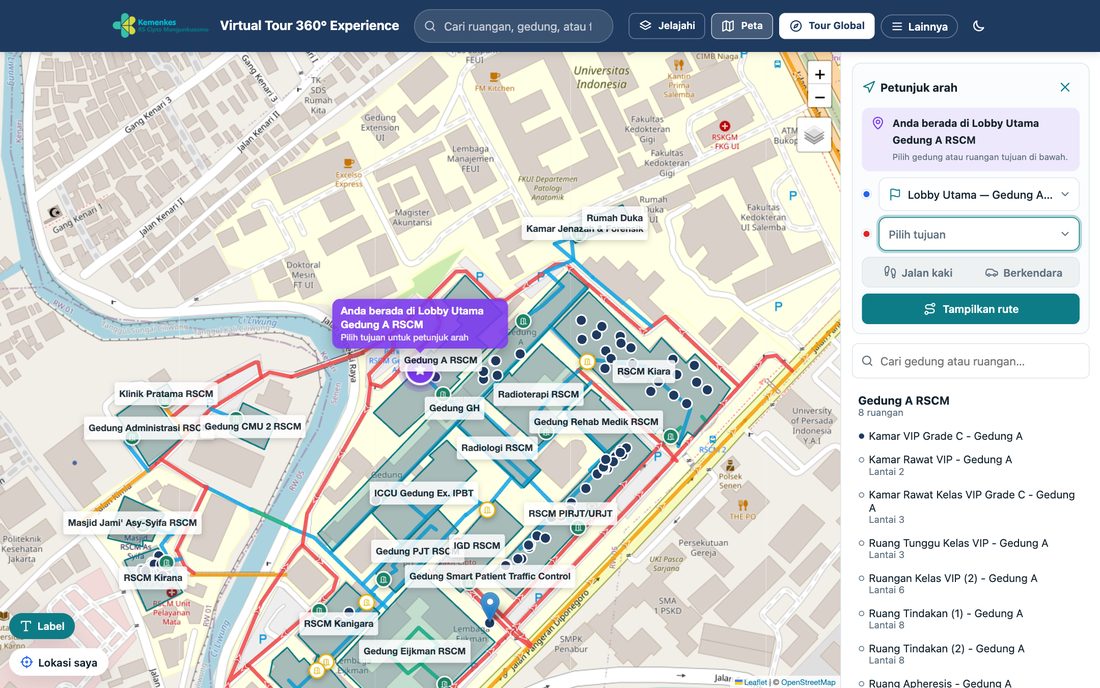The image size is (1100, 688).
Task: Toggle the map Label button
Action: (42, 626)
